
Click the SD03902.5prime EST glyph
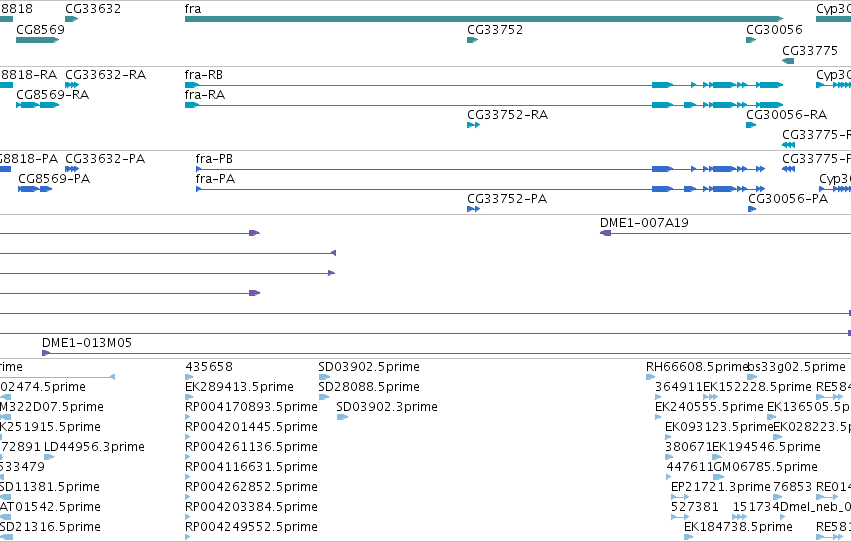pyautogui.click(x=324, y=377)
